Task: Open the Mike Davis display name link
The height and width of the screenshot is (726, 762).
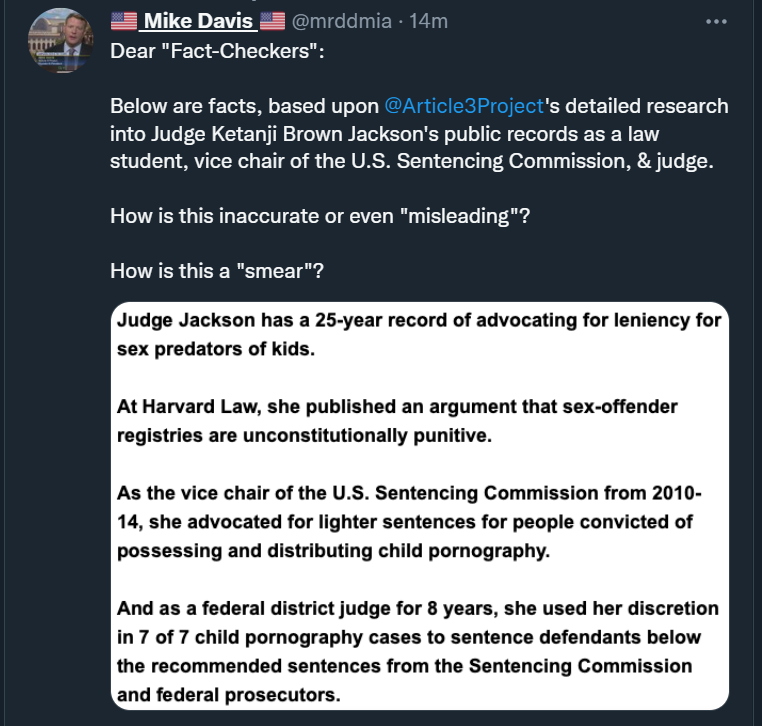Action: (196, 20)
